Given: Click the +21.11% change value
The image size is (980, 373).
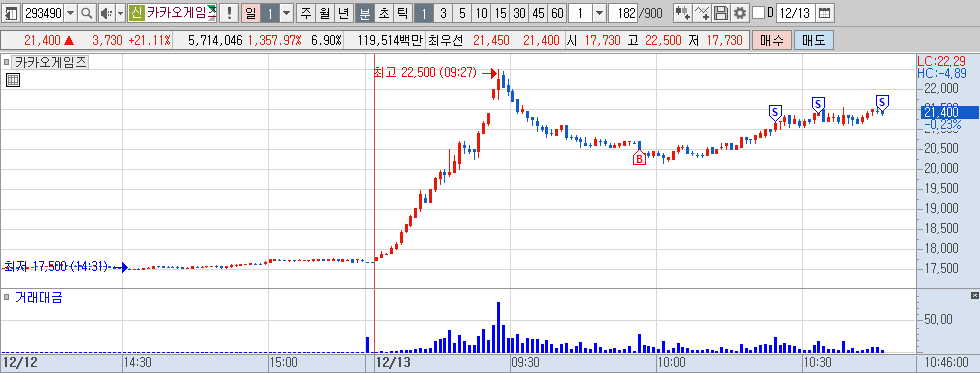Looking at the screenshot, I should click(149, 41).
